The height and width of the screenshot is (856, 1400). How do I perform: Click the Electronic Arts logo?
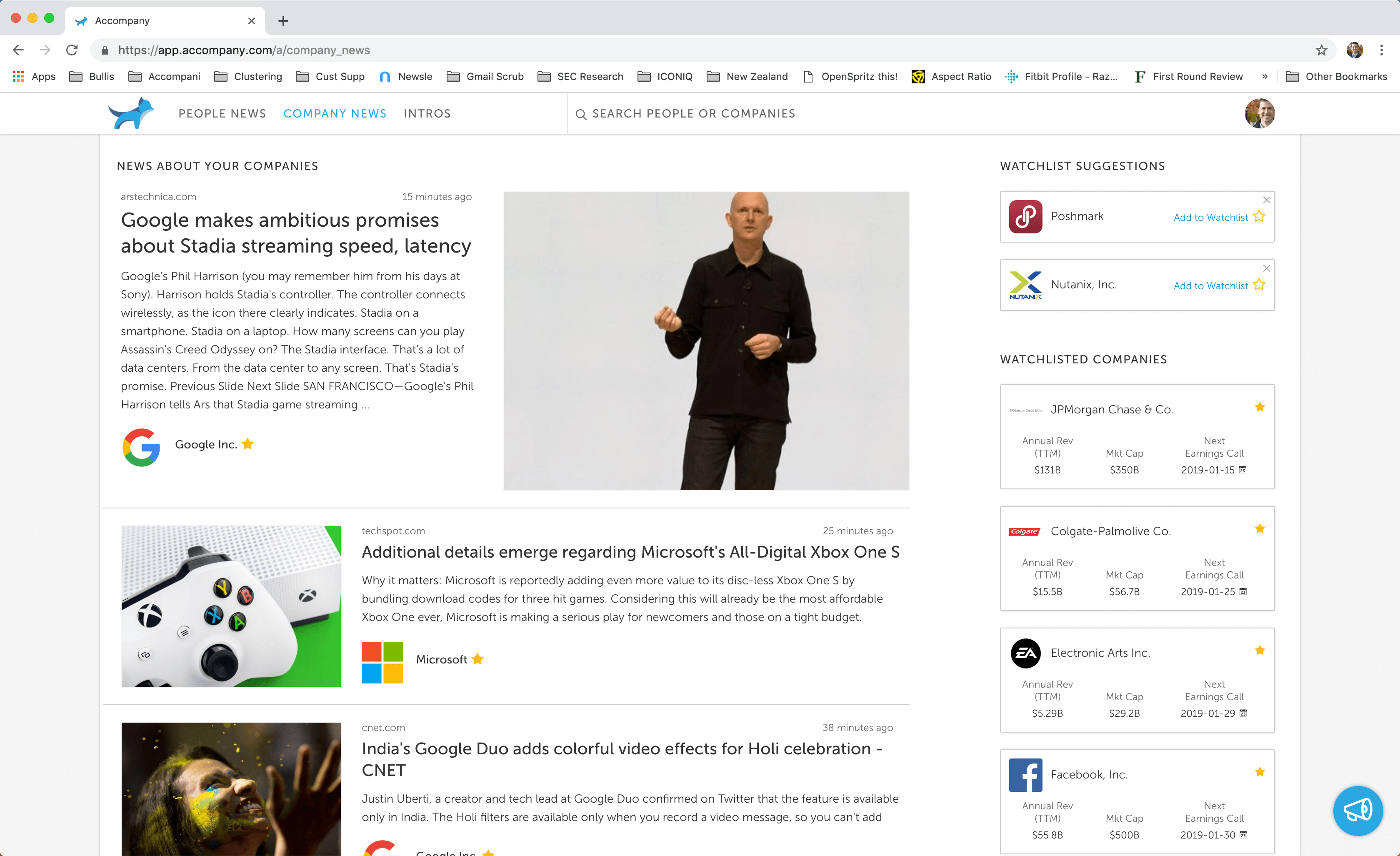pyautogui.click(x=1025, y=653)
